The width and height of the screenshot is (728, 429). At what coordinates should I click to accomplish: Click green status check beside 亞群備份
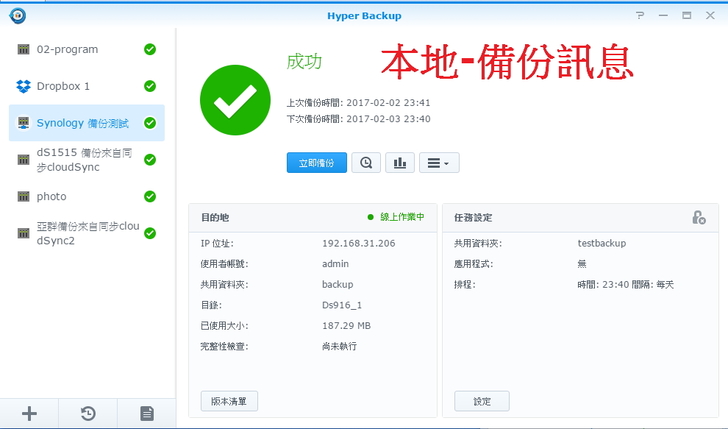[150, 233]
